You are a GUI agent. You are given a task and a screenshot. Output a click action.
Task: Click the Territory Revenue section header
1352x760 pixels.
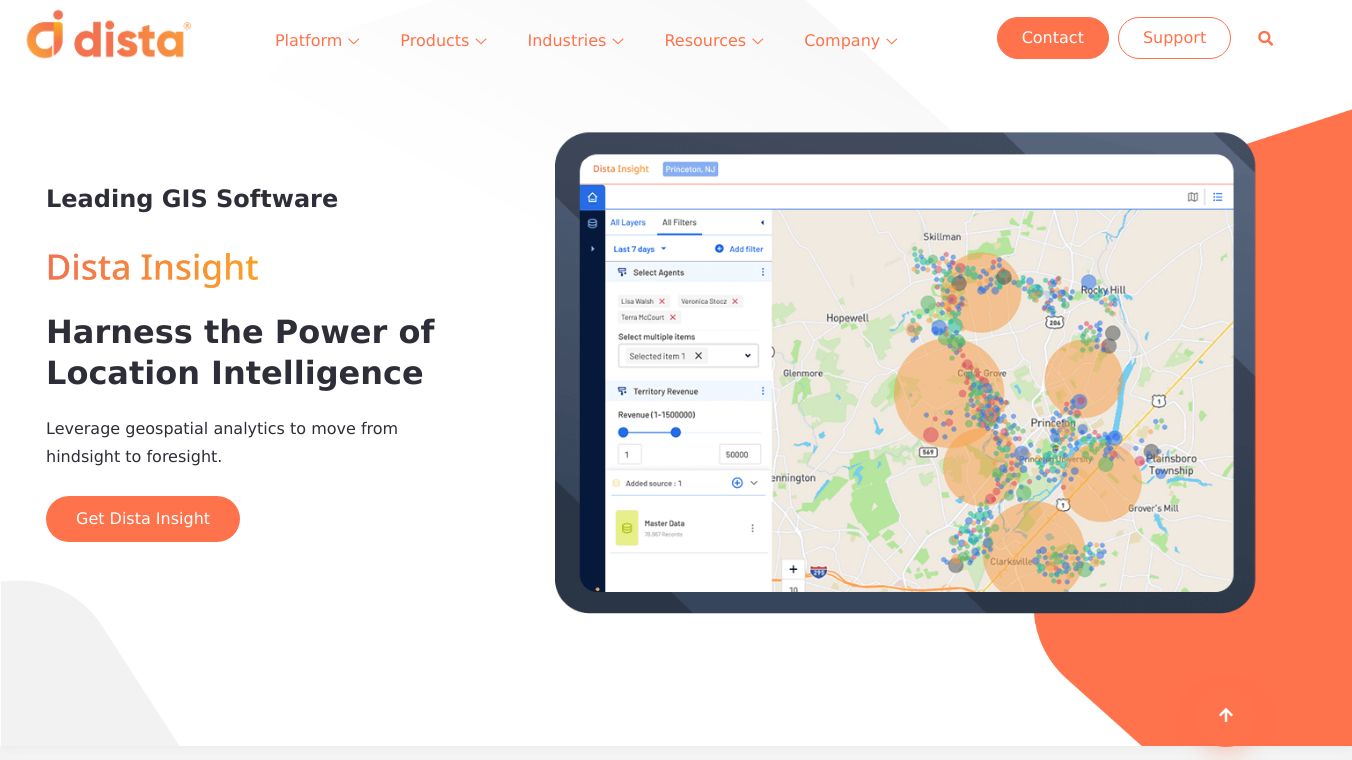point(689,391)
